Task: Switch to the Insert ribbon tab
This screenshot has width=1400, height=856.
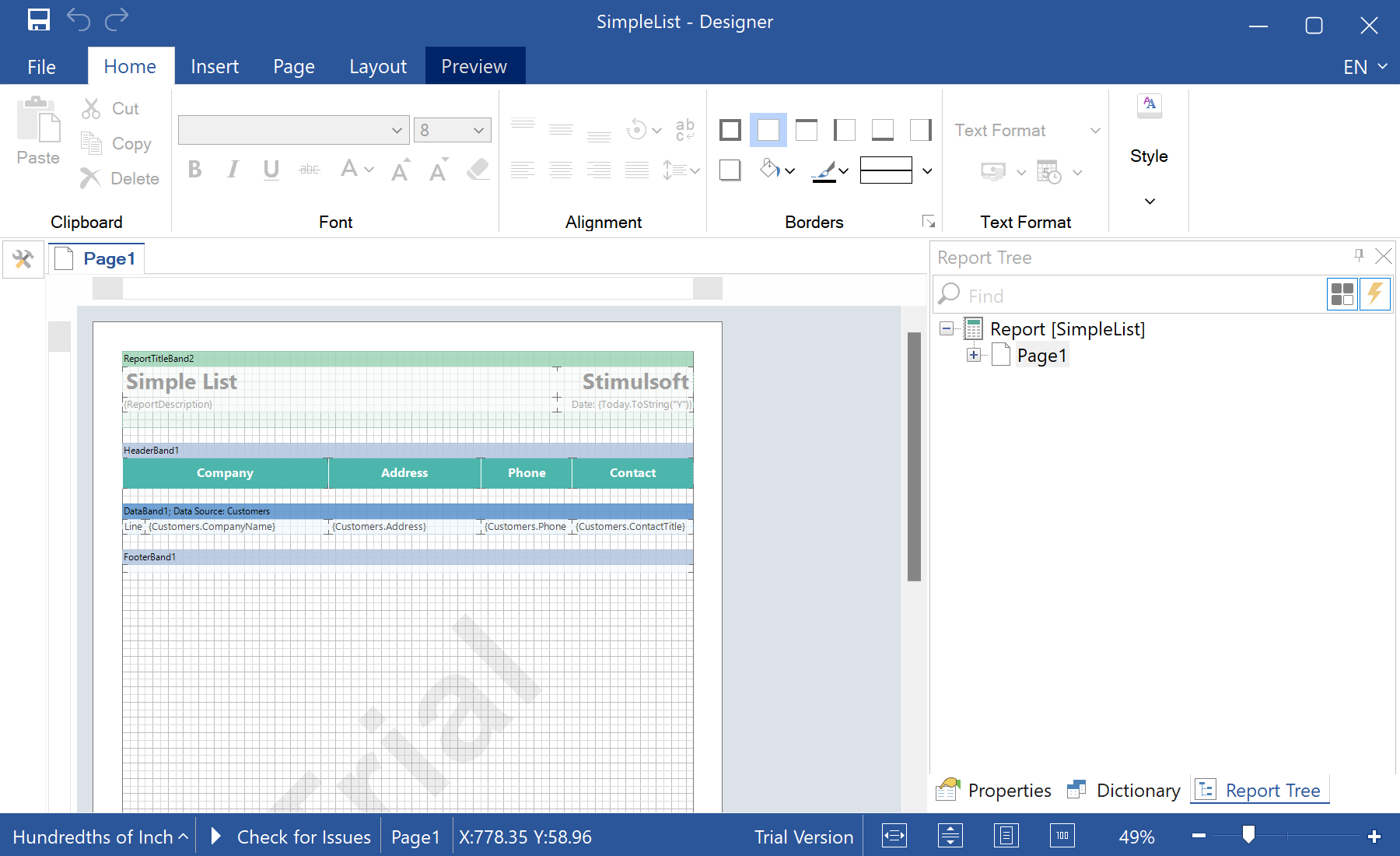Action: [215, 67]
